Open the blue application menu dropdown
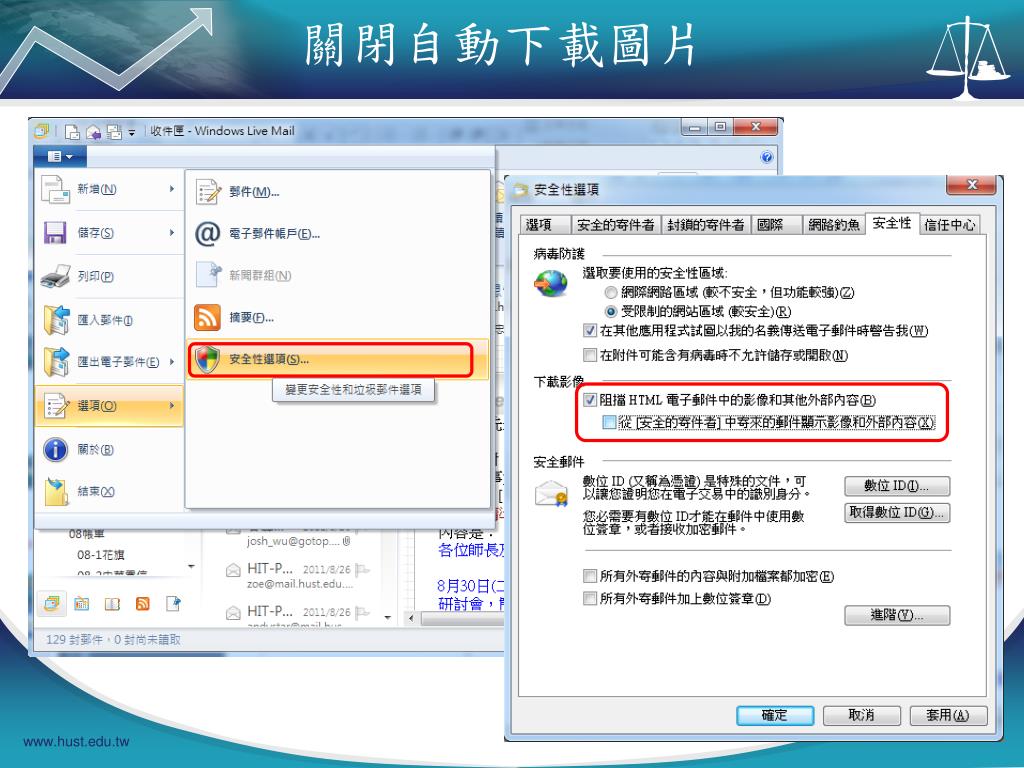Screen dimensions: 1024x768 click(x=60, y=157)
